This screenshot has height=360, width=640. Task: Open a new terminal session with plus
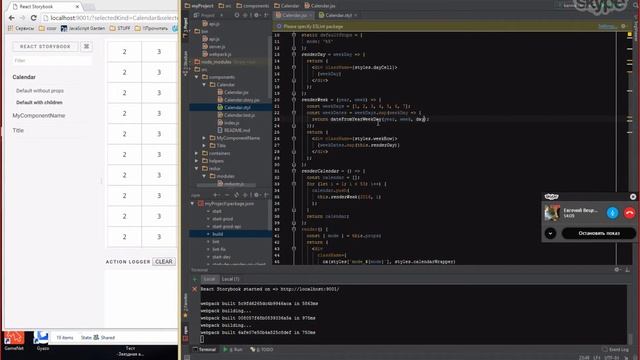[195, 279]
